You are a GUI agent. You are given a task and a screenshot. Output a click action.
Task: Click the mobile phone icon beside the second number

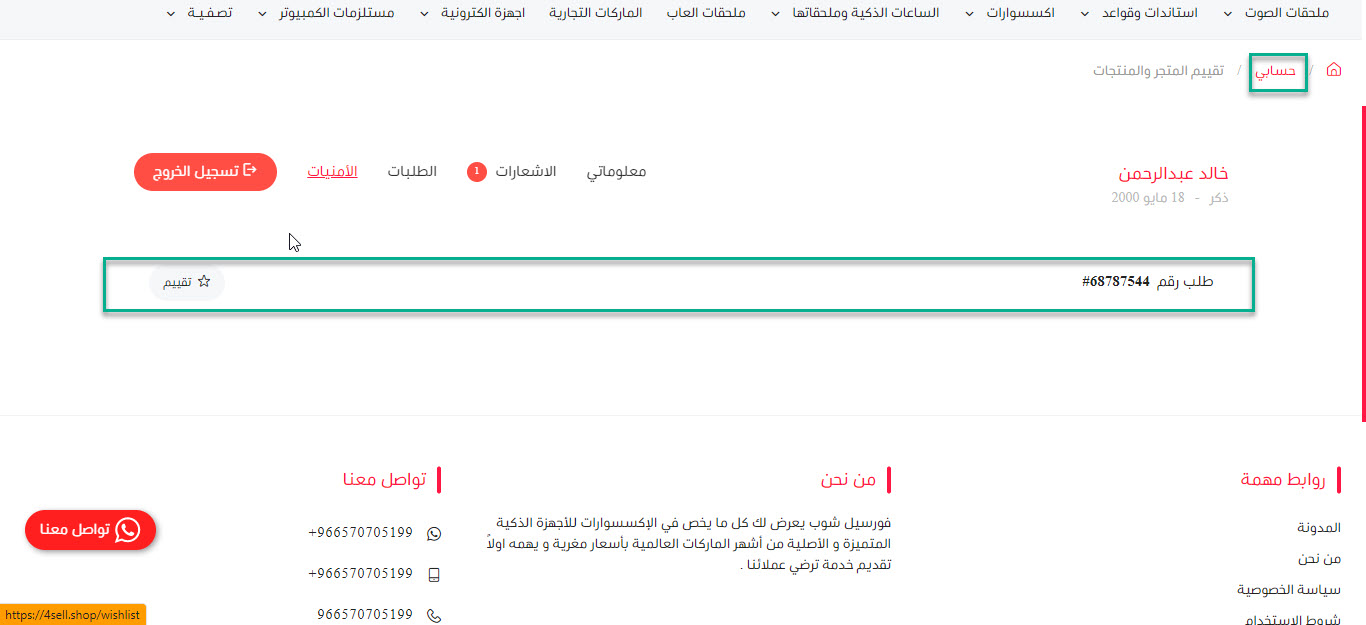point(434,575)
